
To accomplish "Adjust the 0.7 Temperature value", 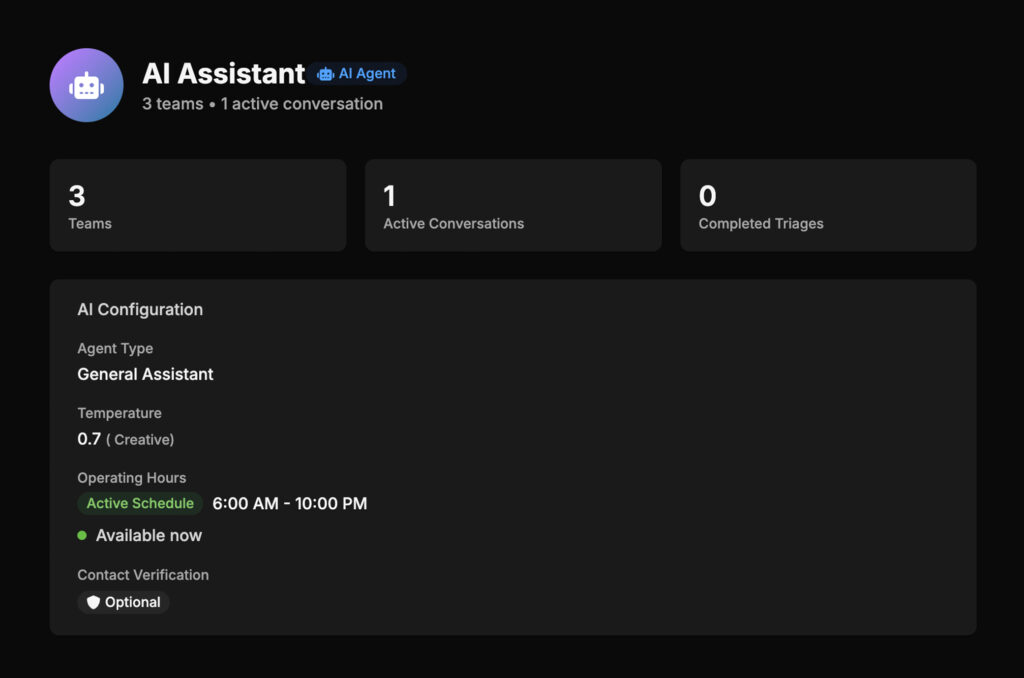I will [x=88, y=438].
